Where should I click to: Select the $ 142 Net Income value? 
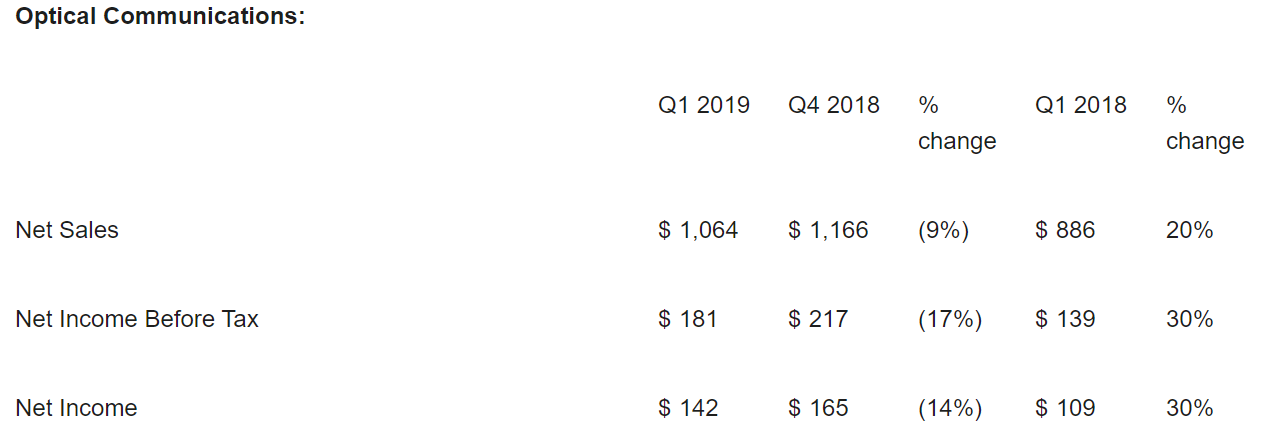click(687, 408)
